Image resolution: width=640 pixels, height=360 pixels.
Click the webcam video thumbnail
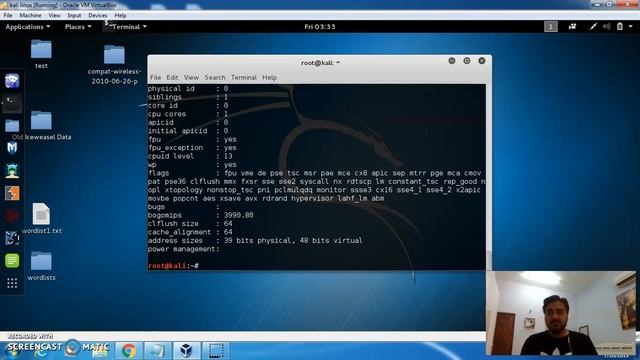(x=561, y=313)
